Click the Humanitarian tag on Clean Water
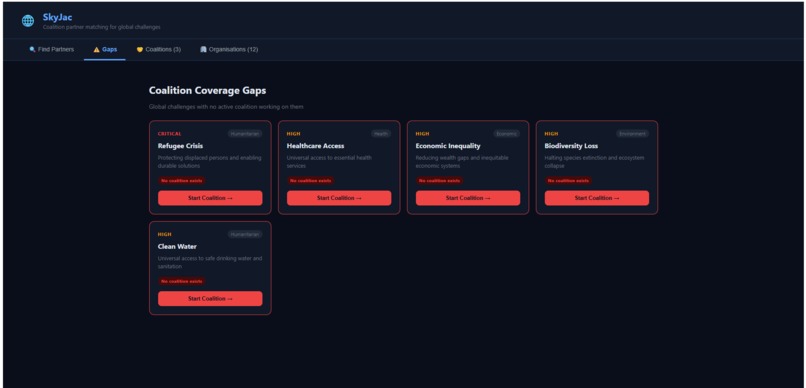The height and width of the screenshot is (388, 806). pos(245,234)
